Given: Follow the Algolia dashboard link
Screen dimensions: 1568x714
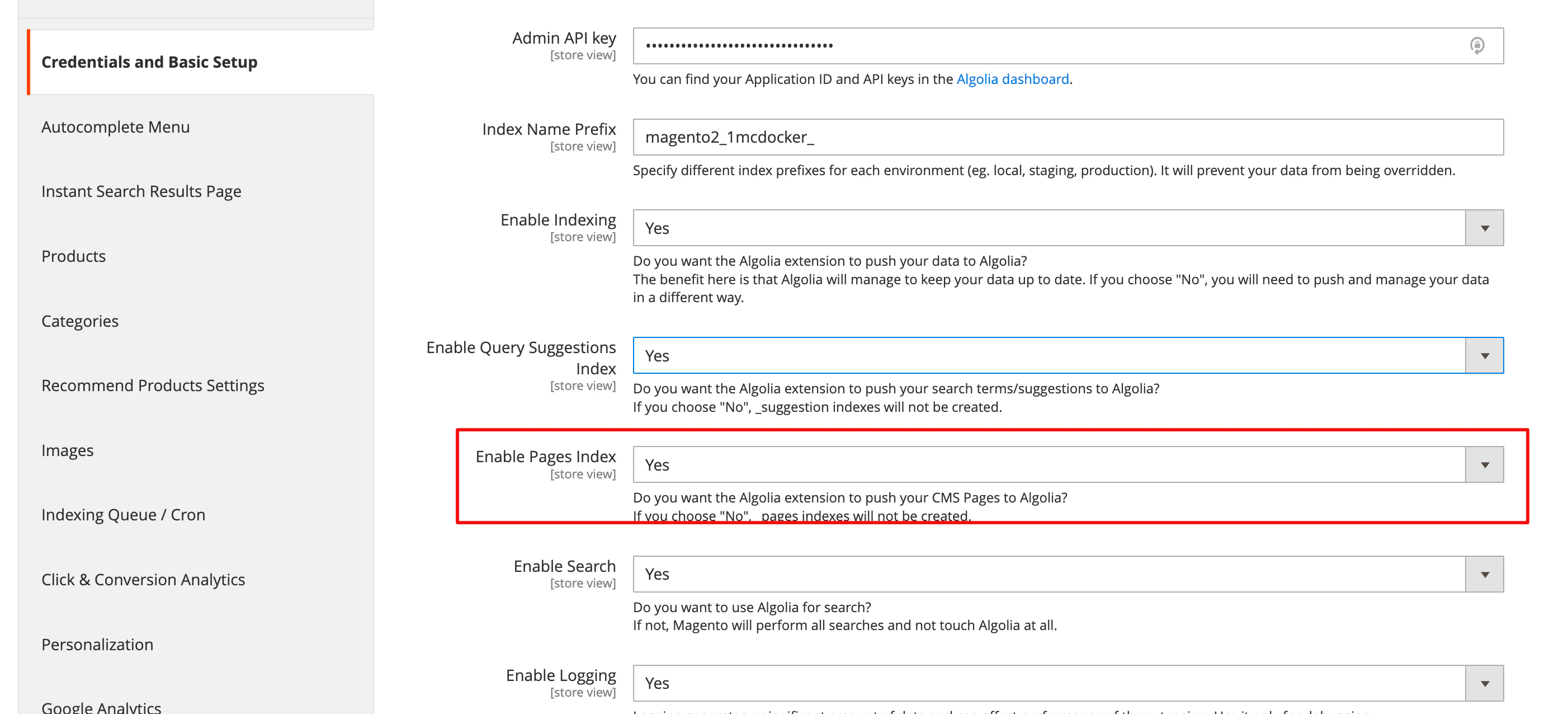Looking at the screenshot, I should (1012, 78).
